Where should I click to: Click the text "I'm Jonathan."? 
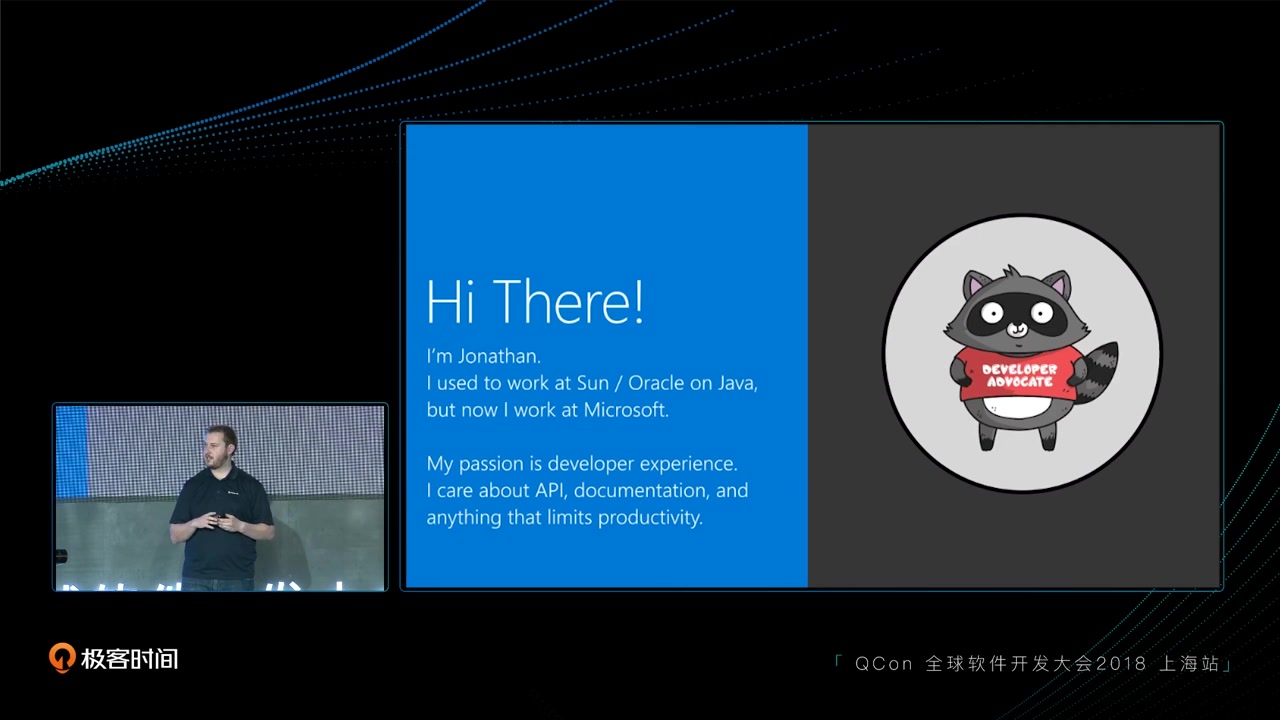pos(484,356)
